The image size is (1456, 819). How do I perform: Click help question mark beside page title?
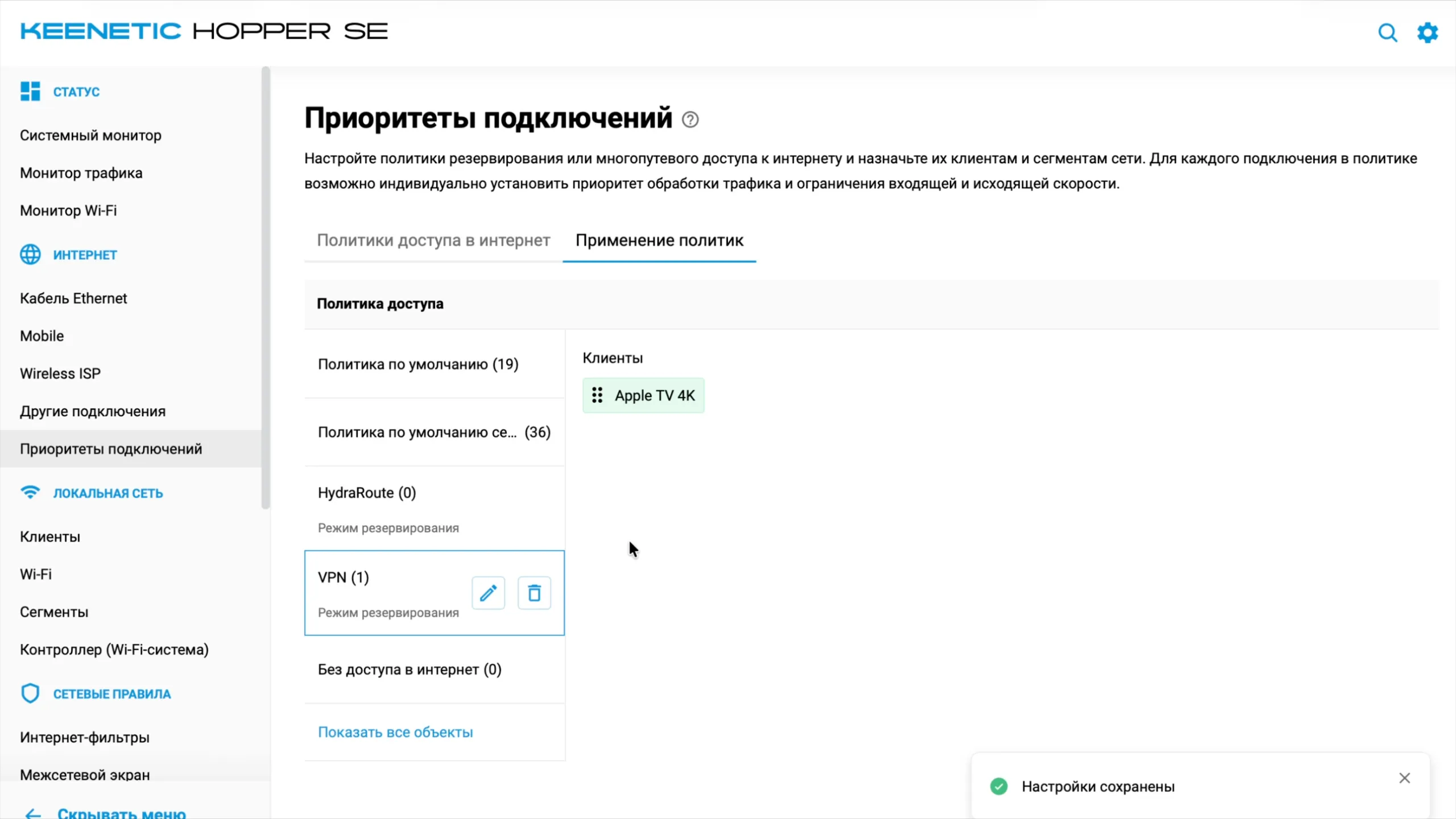[x=690, y=119]
